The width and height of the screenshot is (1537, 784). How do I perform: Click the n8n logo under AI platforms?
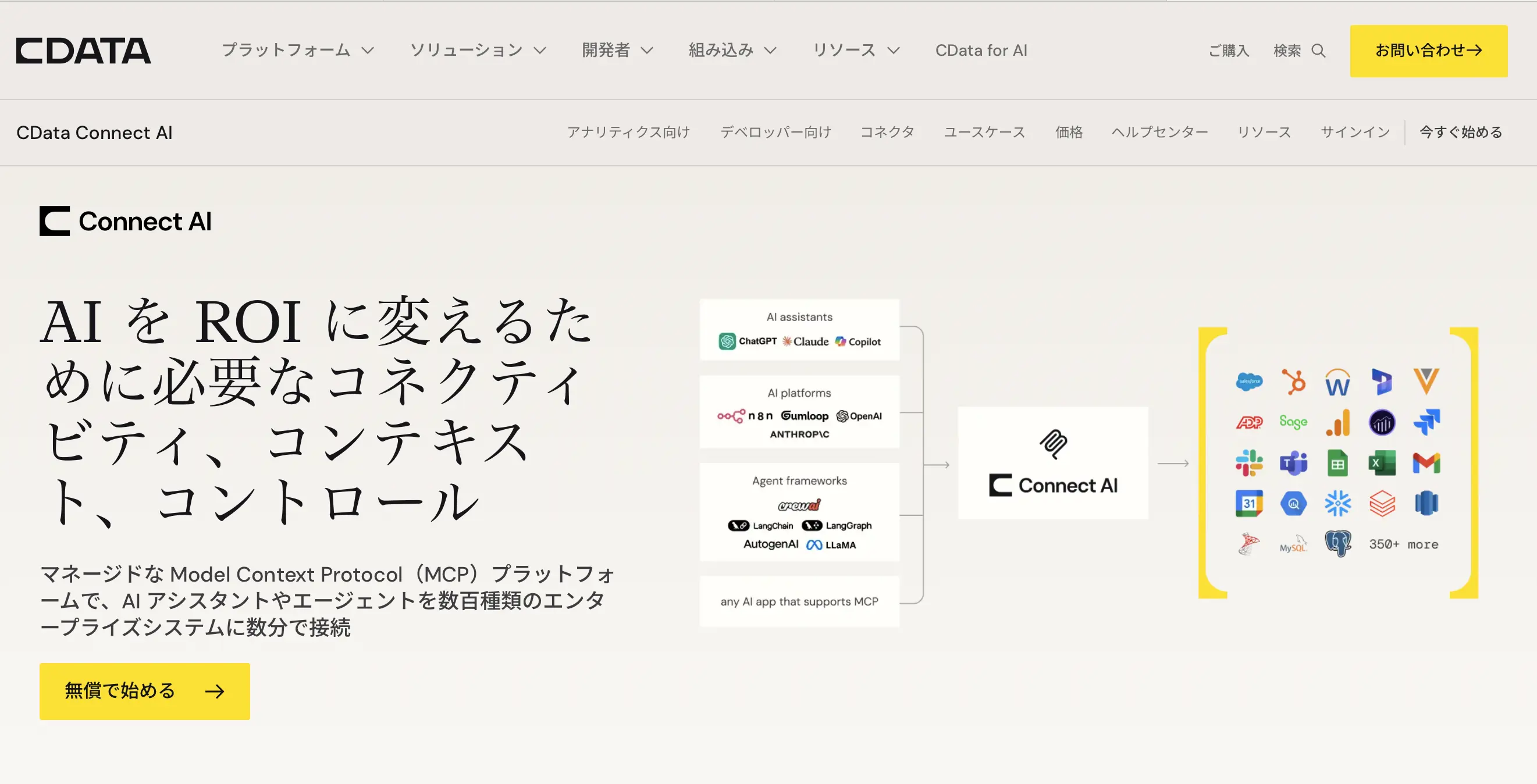tap(745, 416)
